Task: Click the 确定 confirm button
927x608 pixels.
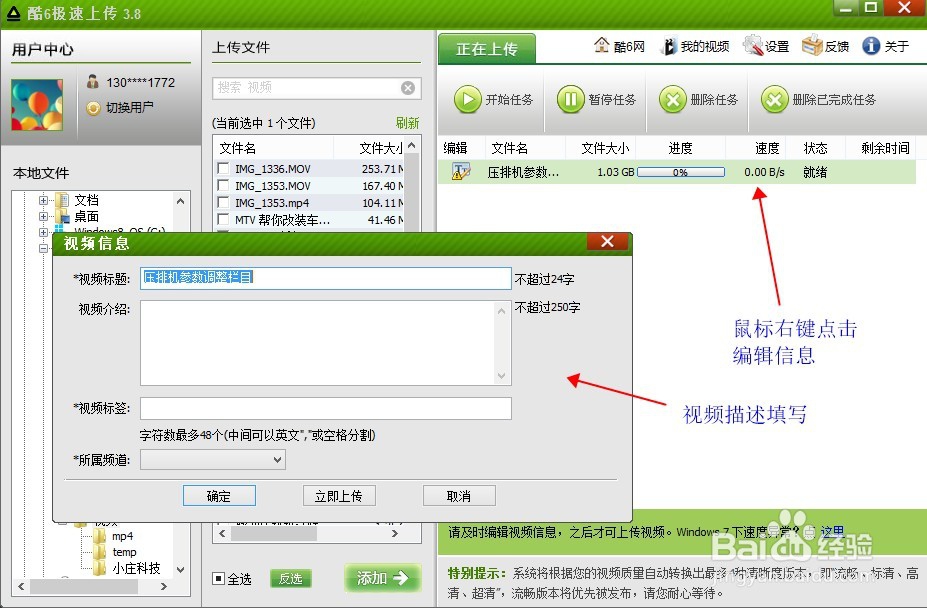Action: 219,496
